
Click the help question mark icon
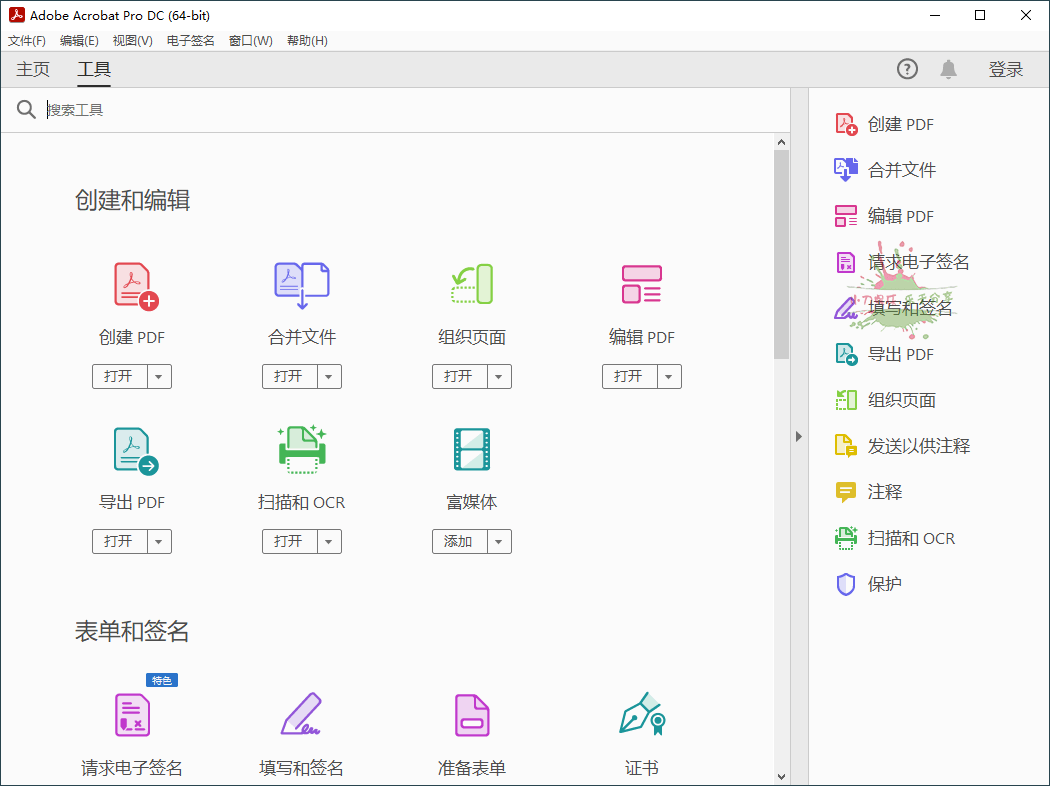click(x=907, y=69)
